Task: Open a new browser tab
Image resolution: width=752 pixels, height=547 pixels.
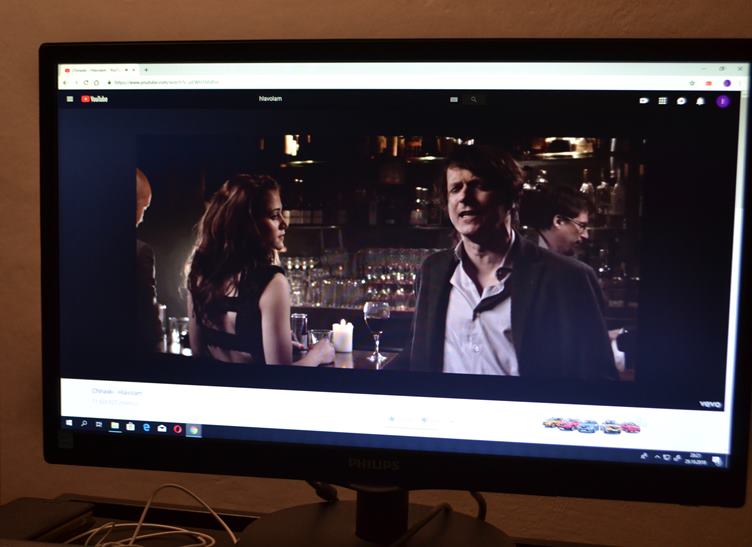Action: [146, 70]
